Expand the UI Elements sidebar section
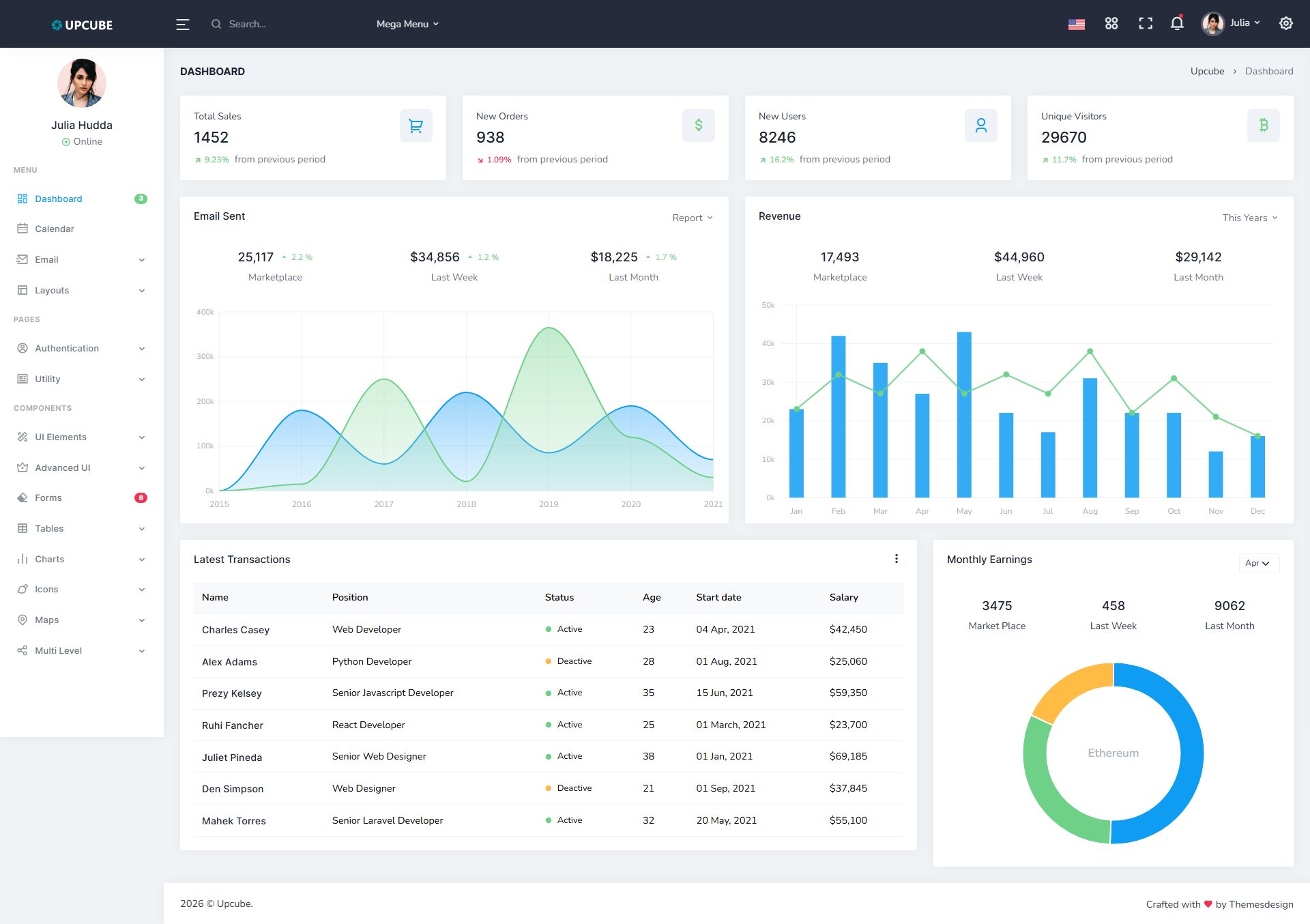Image resolution: width=1310 pixels, height=924 pixels. (x=82, y=437)
